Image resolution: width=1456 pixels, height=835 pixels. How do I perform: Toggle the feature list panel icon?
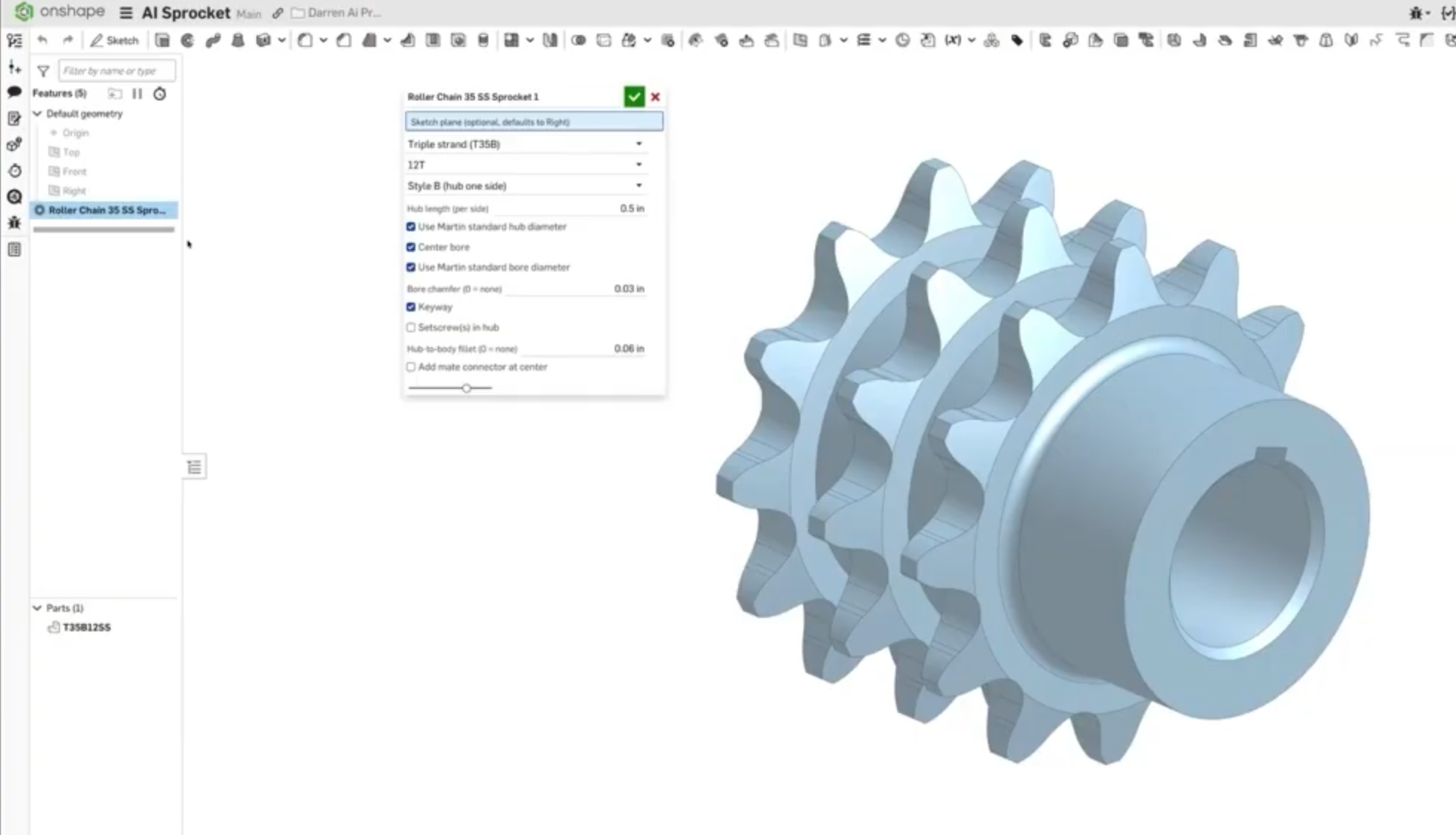[x=14, y=40]
